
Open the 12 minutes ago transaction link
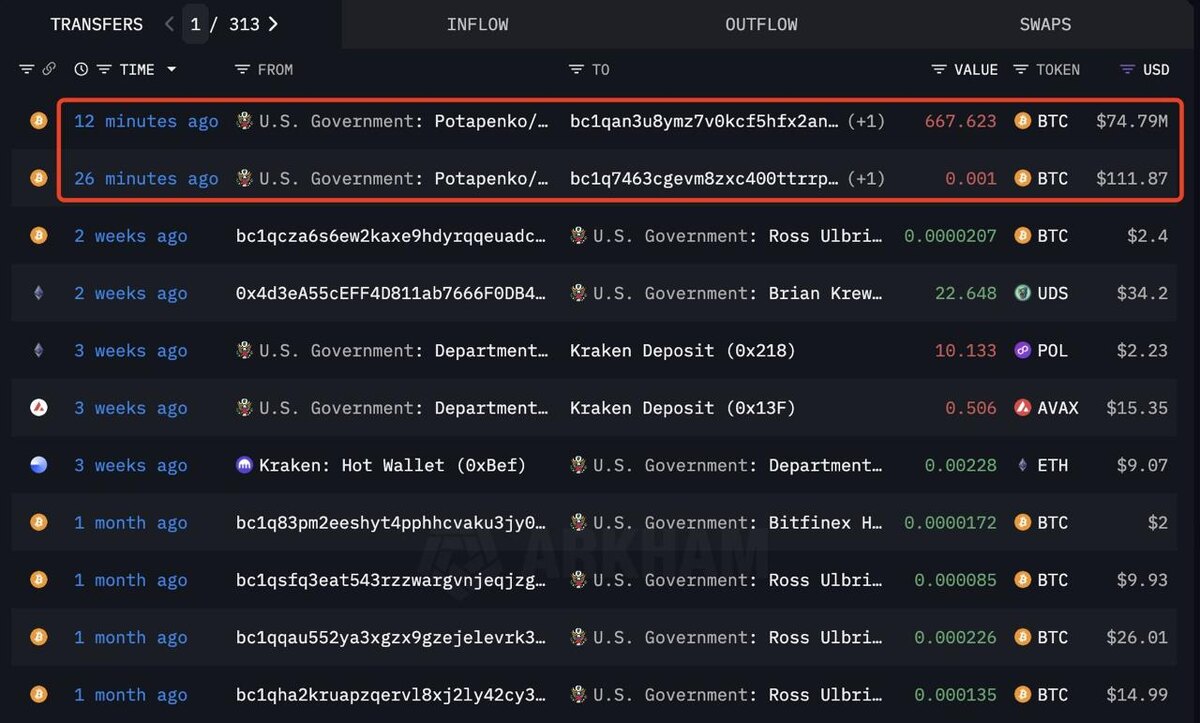pyautogui.click(x=146, y=121)
